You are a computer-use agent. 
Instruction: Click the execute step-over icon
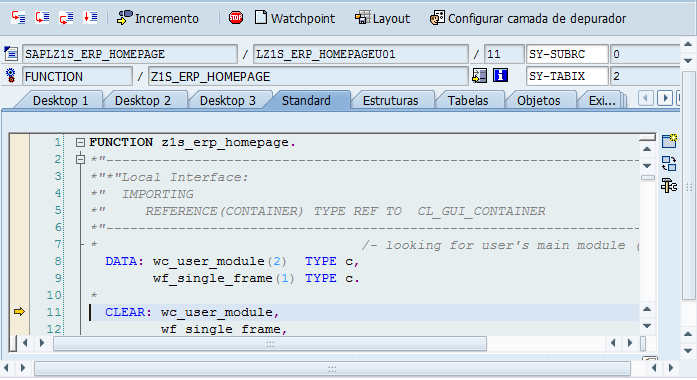point(42,18)
